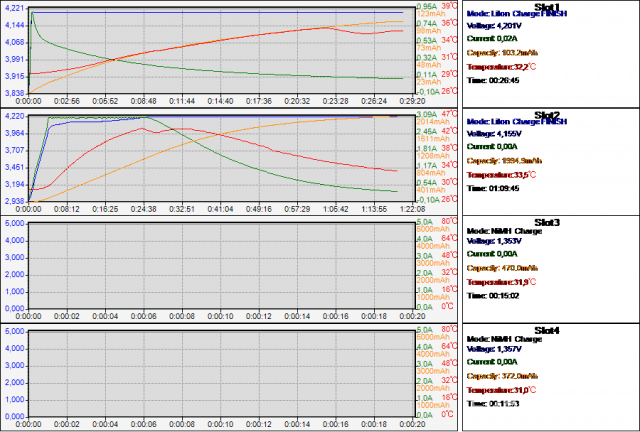Click the 3,09A current axis label
Screen dimensions: 640x432
427,114
